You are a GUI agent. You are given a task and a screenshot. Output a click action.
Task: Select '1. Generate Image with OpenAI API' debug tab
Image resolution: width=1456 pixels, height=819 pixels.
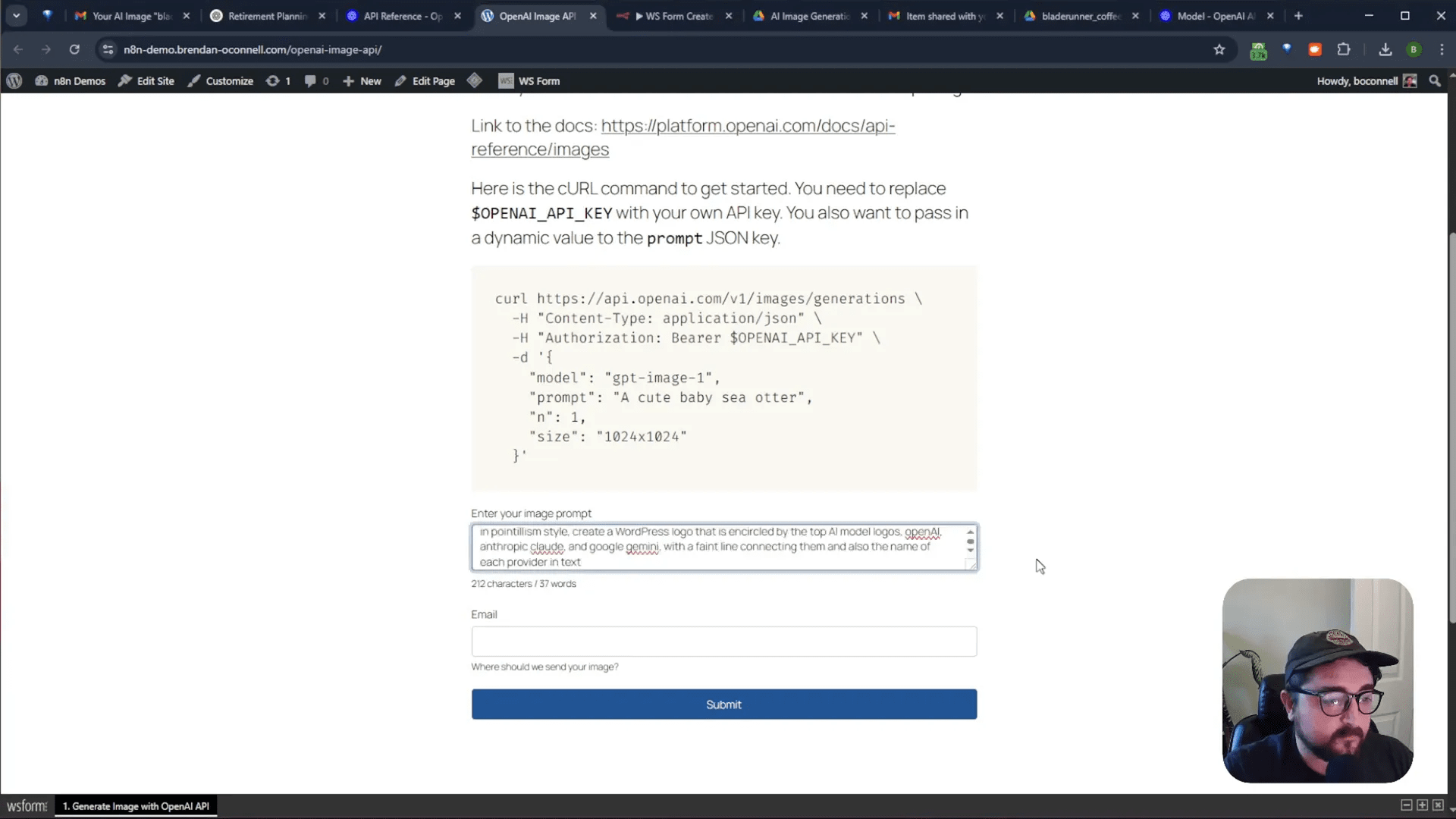coord(136,806)
